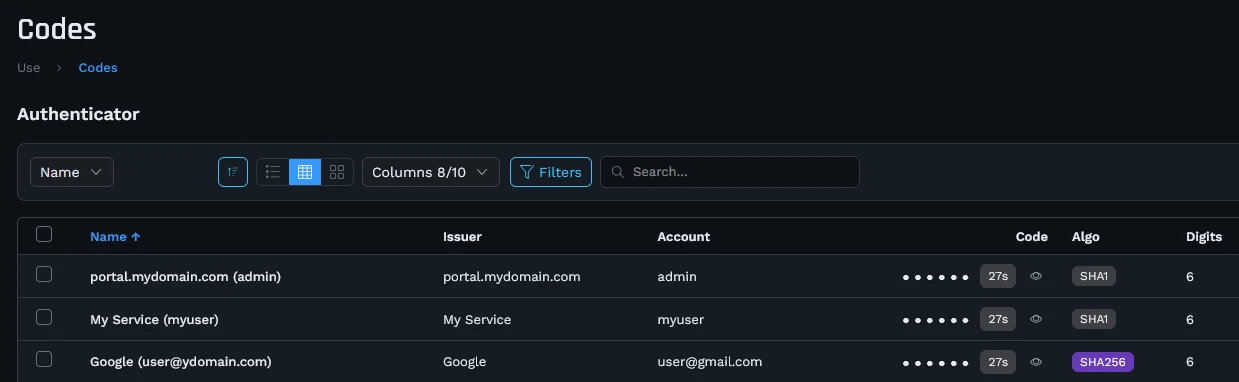Click the 27s timer for the Google row

[x=998, y=362]
